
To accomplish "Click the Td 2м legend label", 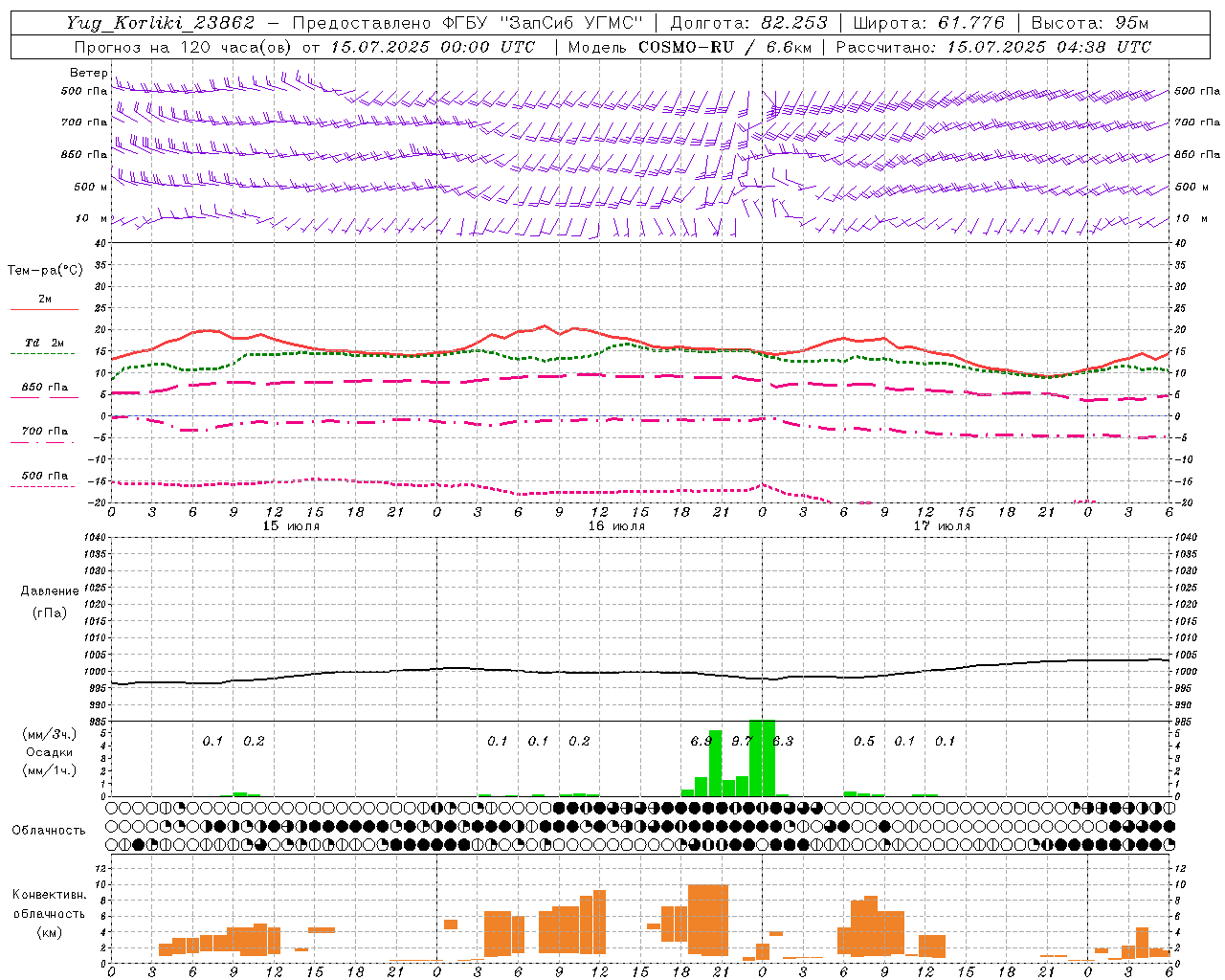I will pos(44,343).
